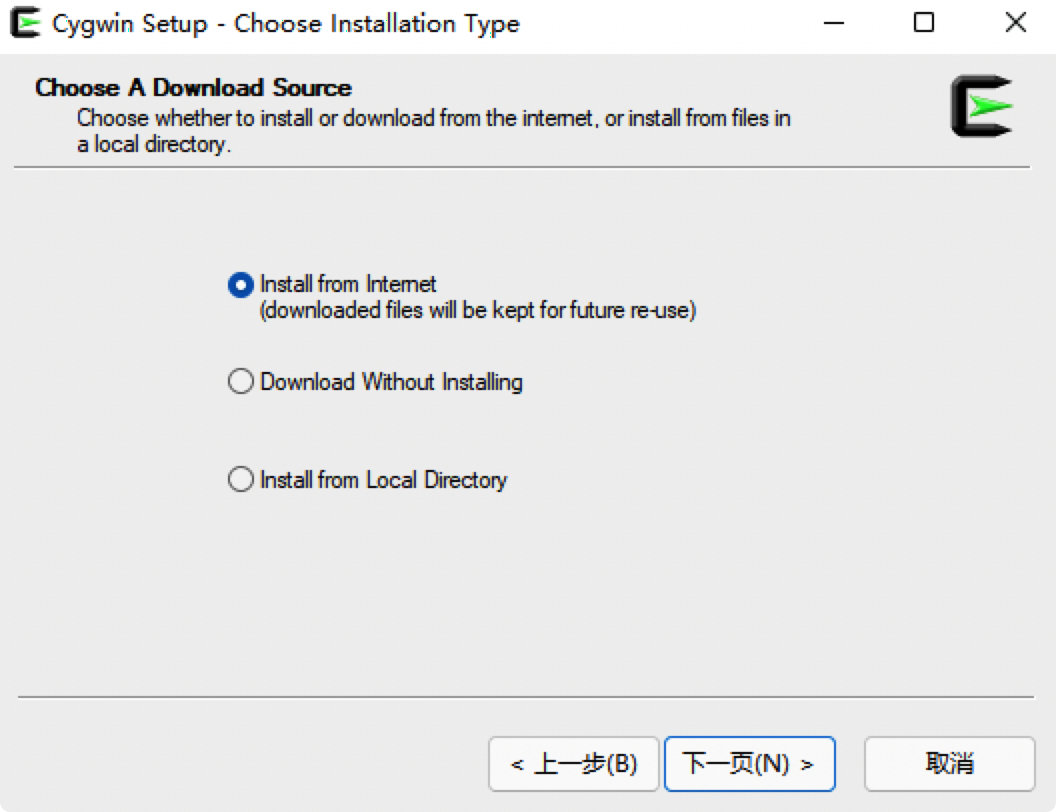Click the 'Choose A Download Source' heading
Viewport: 1056px width, 812px height.
(193, 88)
